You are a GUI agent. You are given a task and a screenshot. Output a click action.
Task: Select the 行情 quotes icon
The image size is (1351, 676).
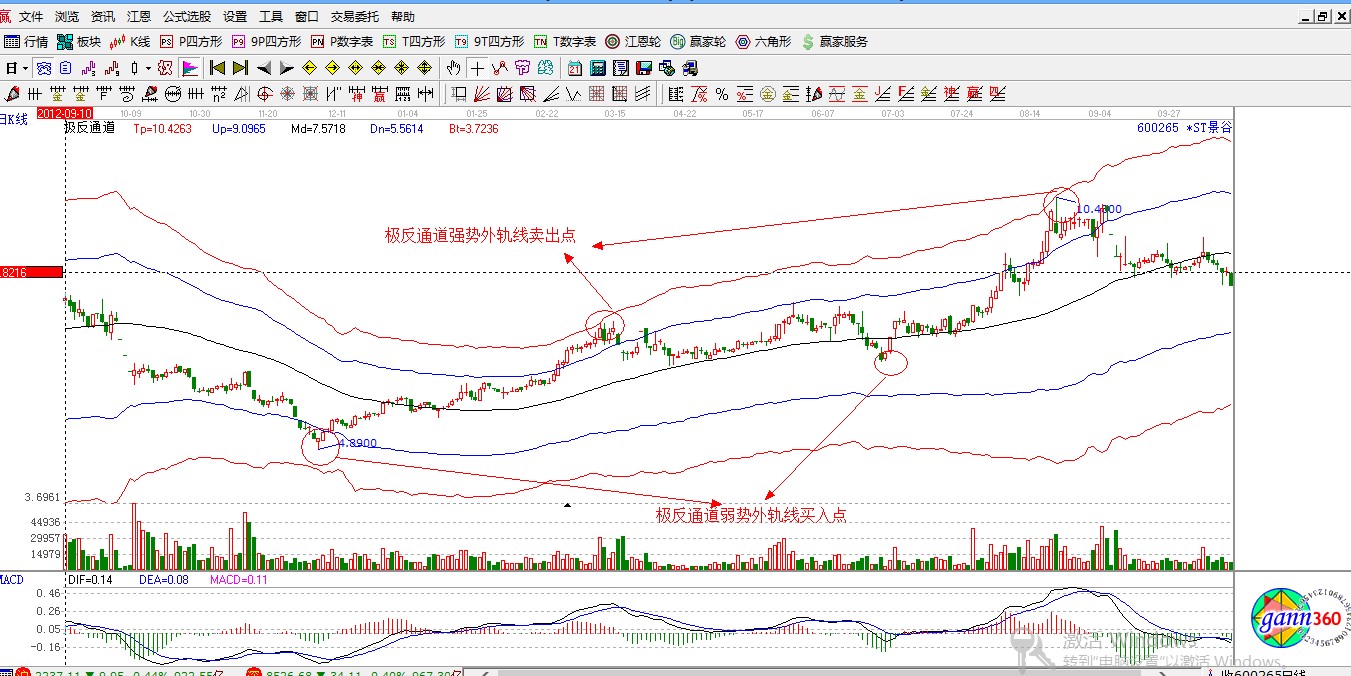click(x=27, y=41)
